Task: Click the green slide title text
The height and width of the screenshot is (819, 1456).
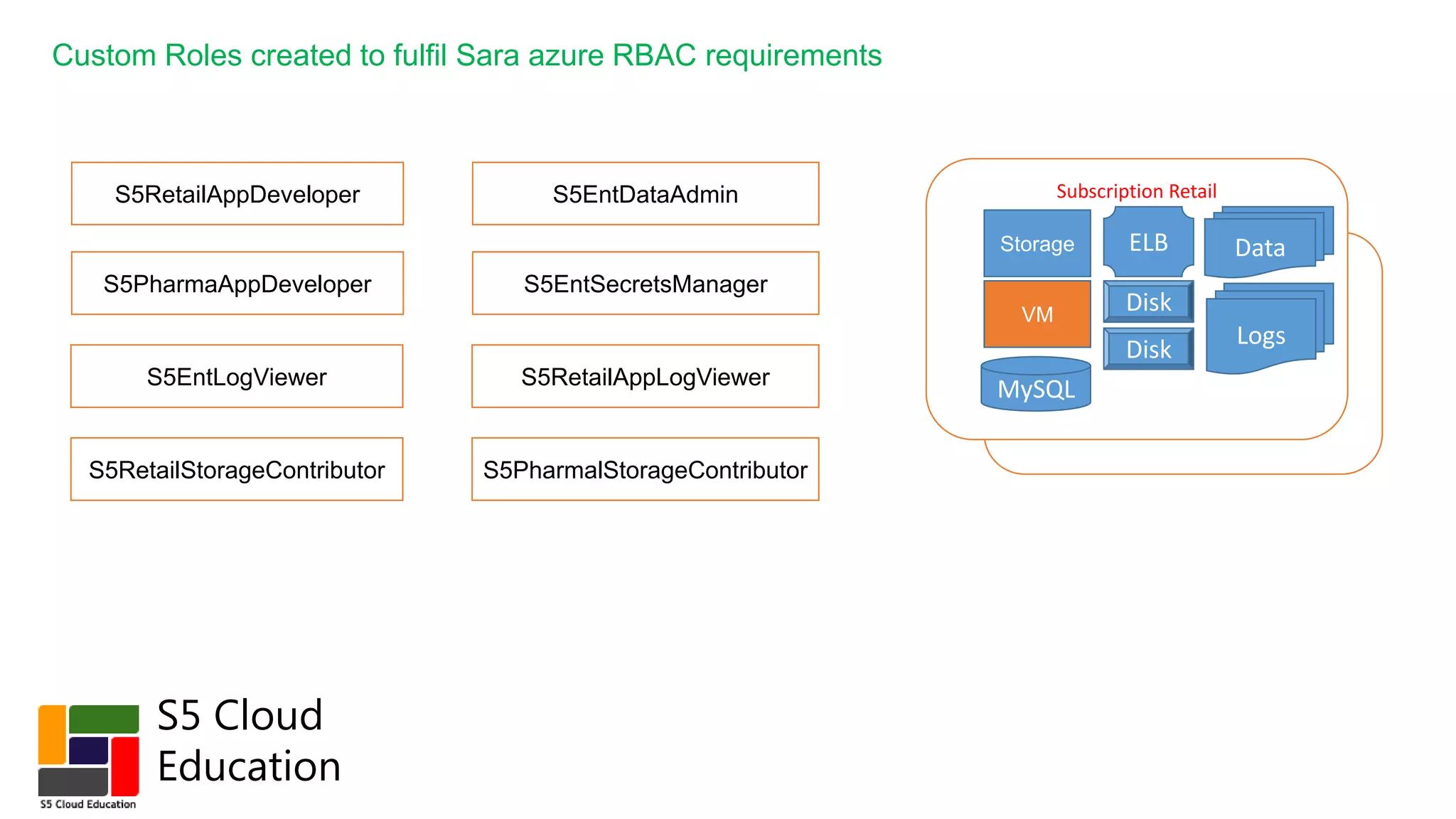Action: point(467,55)
